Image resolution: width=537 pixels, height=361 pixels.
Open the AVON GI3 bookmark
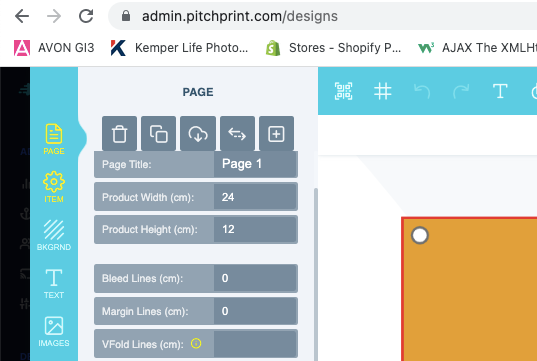(x=54, y=48)
